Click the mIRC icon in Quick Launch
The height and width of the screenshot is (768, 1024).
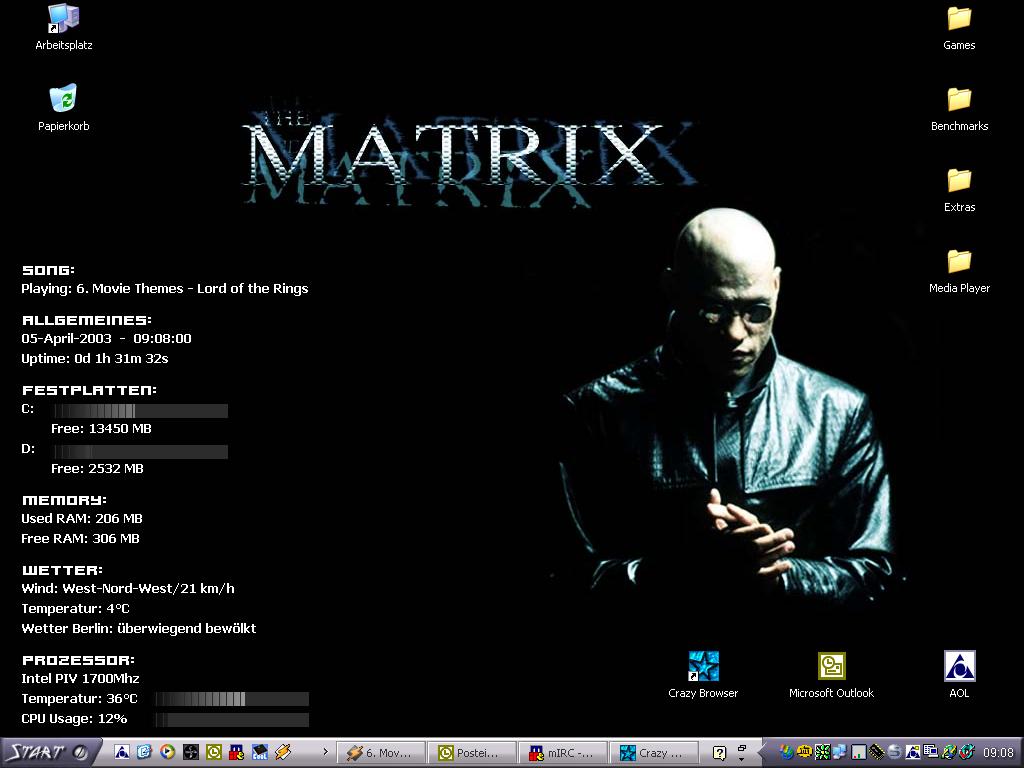(236, 752)
